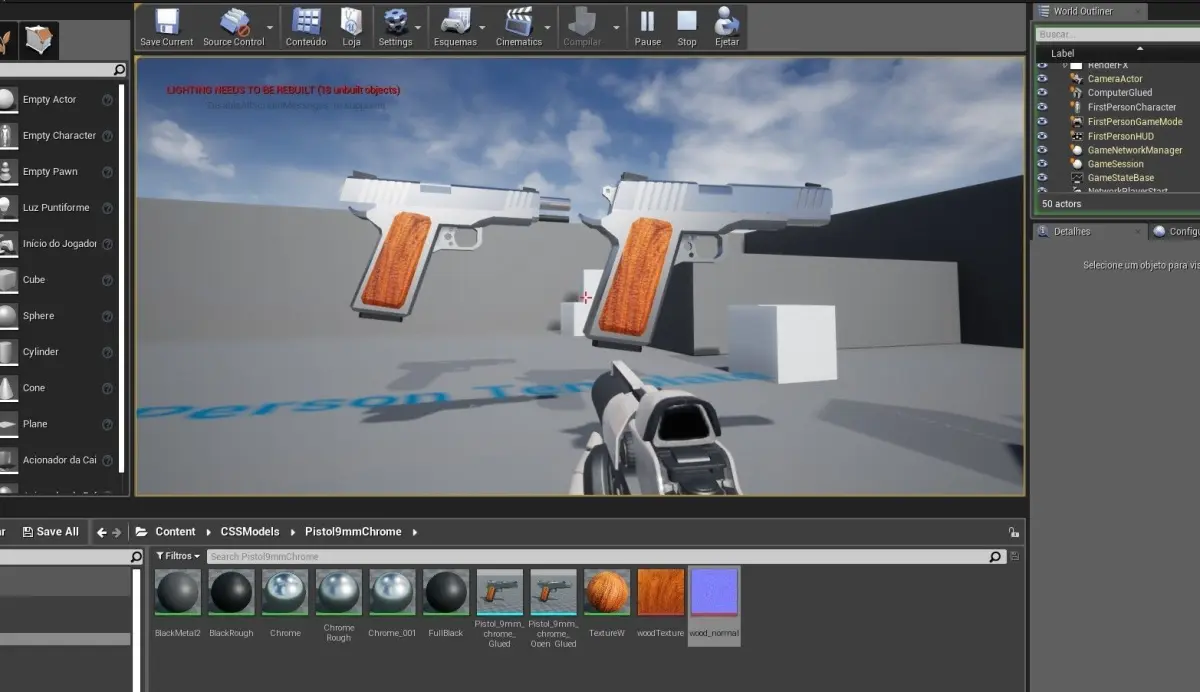This screenshot has height=692, width=1200.
Task: Open the Filtros dropdown
Action: point(178,556)
